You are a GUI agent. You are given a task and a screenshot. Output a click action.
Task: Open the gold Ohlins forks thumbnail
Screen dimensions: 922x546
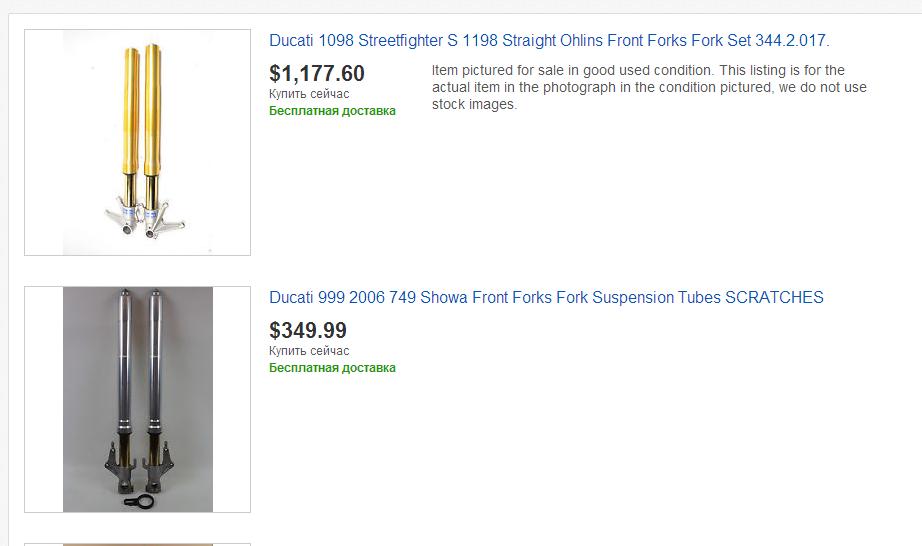pos(137,142)
